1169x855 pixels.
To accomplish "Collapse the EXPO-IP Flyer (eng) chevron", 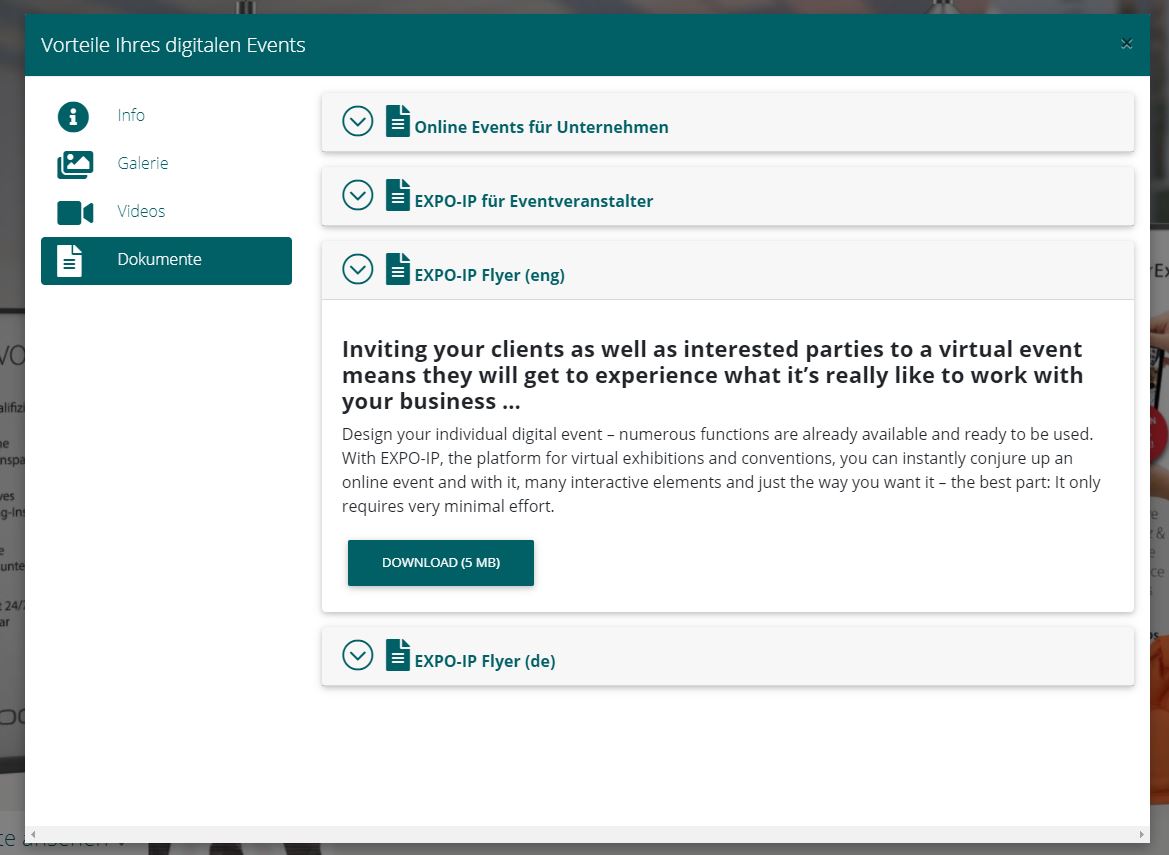I will click(x=358, y=269).
